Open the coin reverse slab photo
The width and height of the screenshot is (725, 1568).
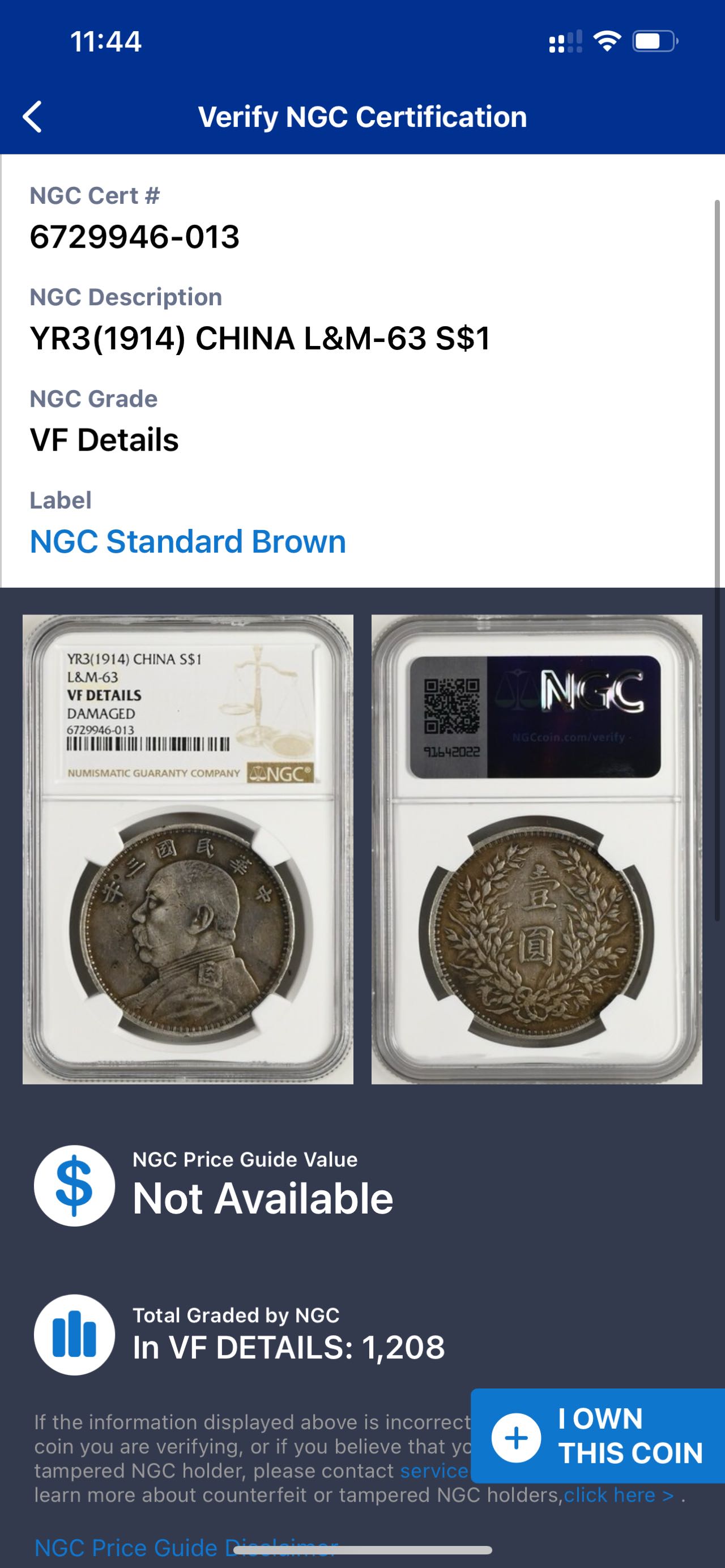pos(537,849)
